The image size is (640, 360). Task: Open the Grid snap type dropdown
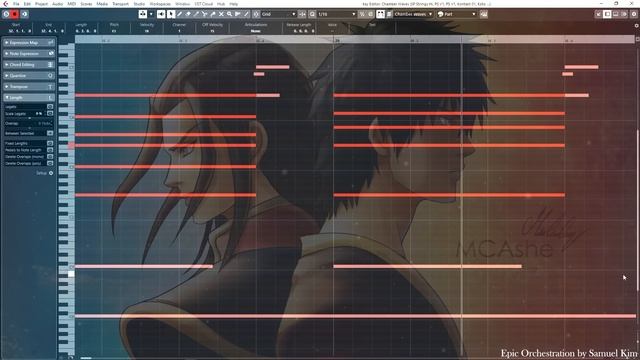(x=279, y=14)
